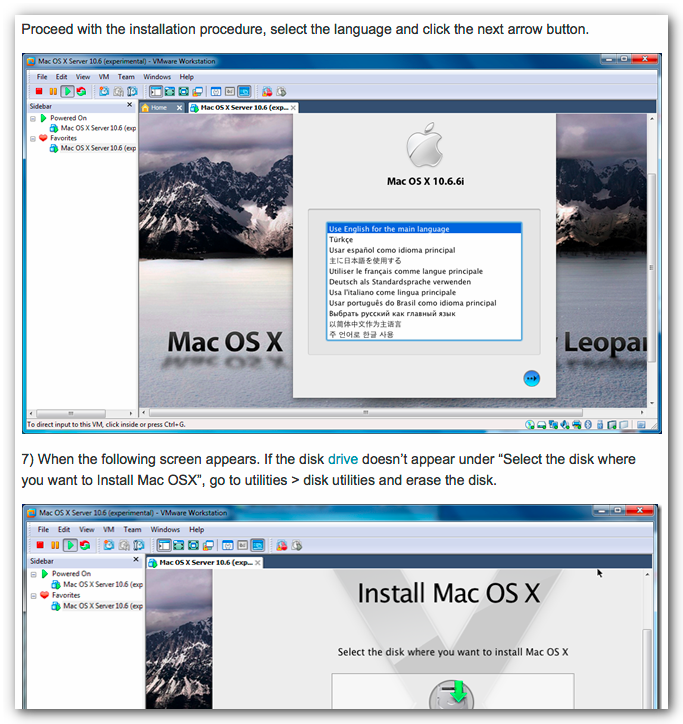Take a snapshot using upper VMware toolbar icon
The height and width of the screenshot is (724, 683).
[104, 91]
